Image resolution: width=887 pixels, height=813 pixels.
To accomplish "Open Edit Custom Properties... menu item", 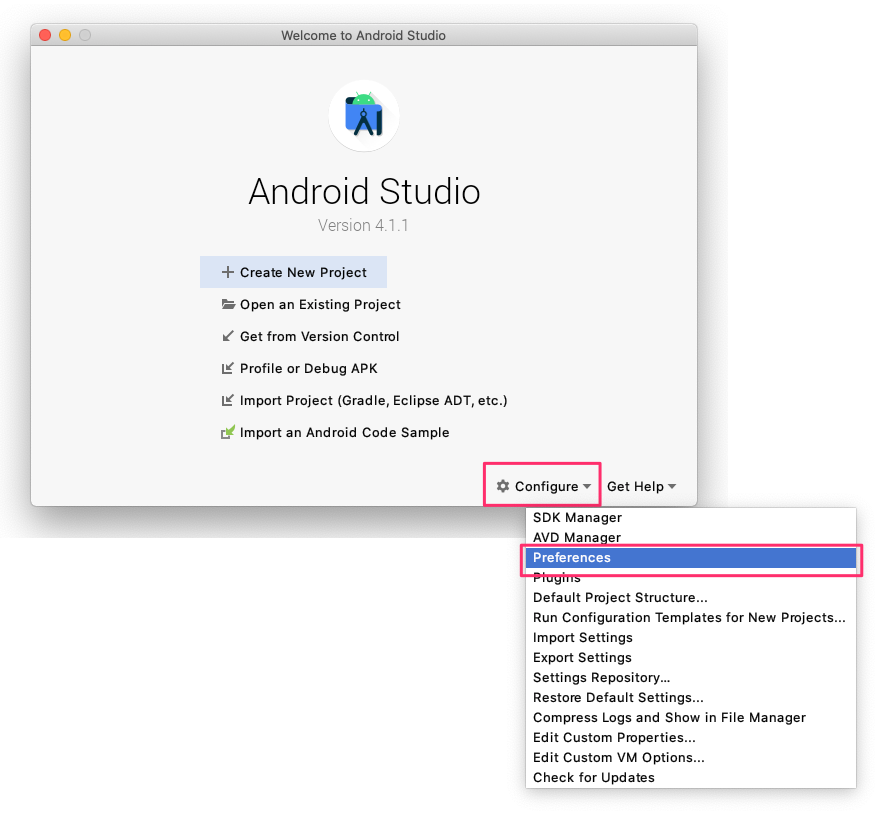I will pos(691,737).
